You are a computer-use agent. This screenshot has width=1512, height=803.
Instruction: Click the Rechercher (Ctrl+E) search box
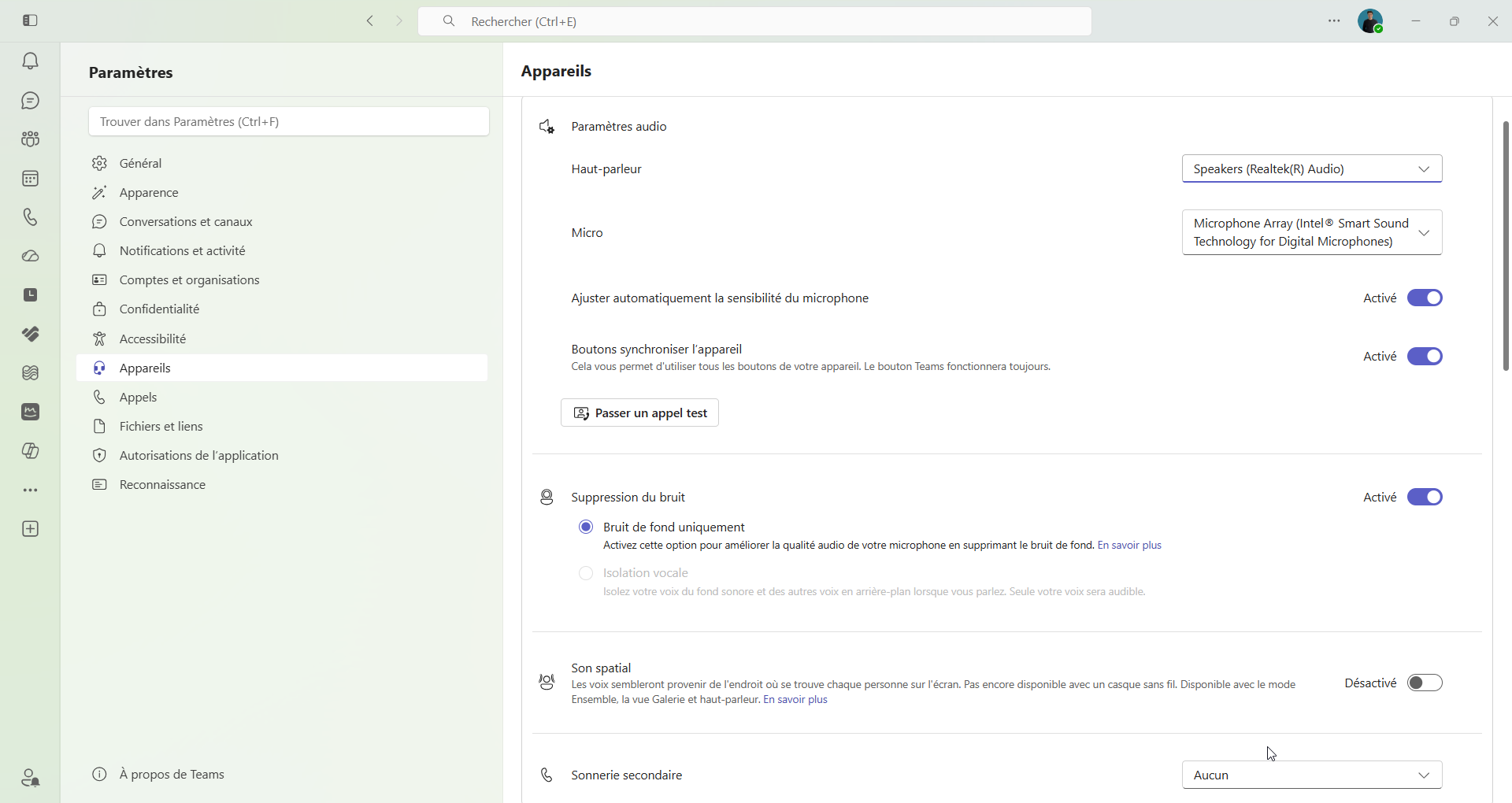754,21
